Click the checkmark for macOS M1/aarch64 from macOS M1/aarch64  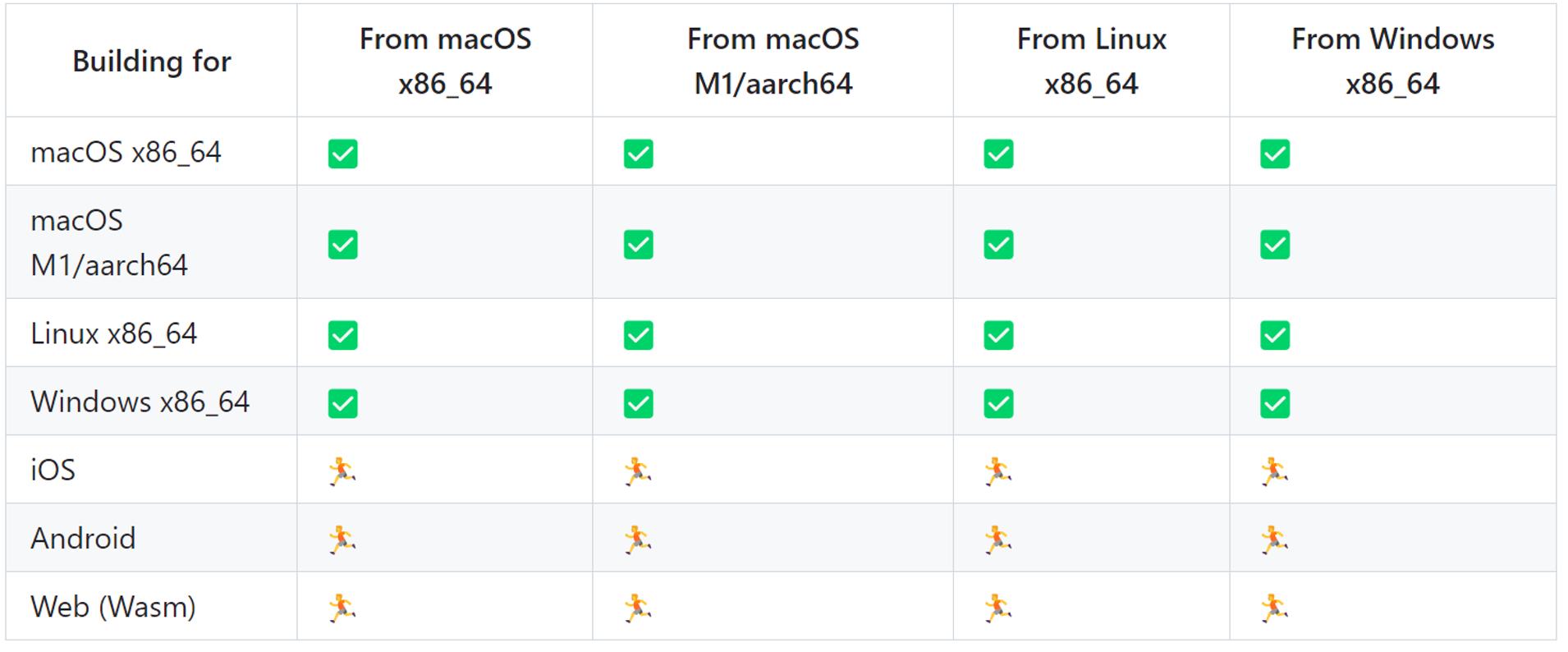[x=638, y=245]
